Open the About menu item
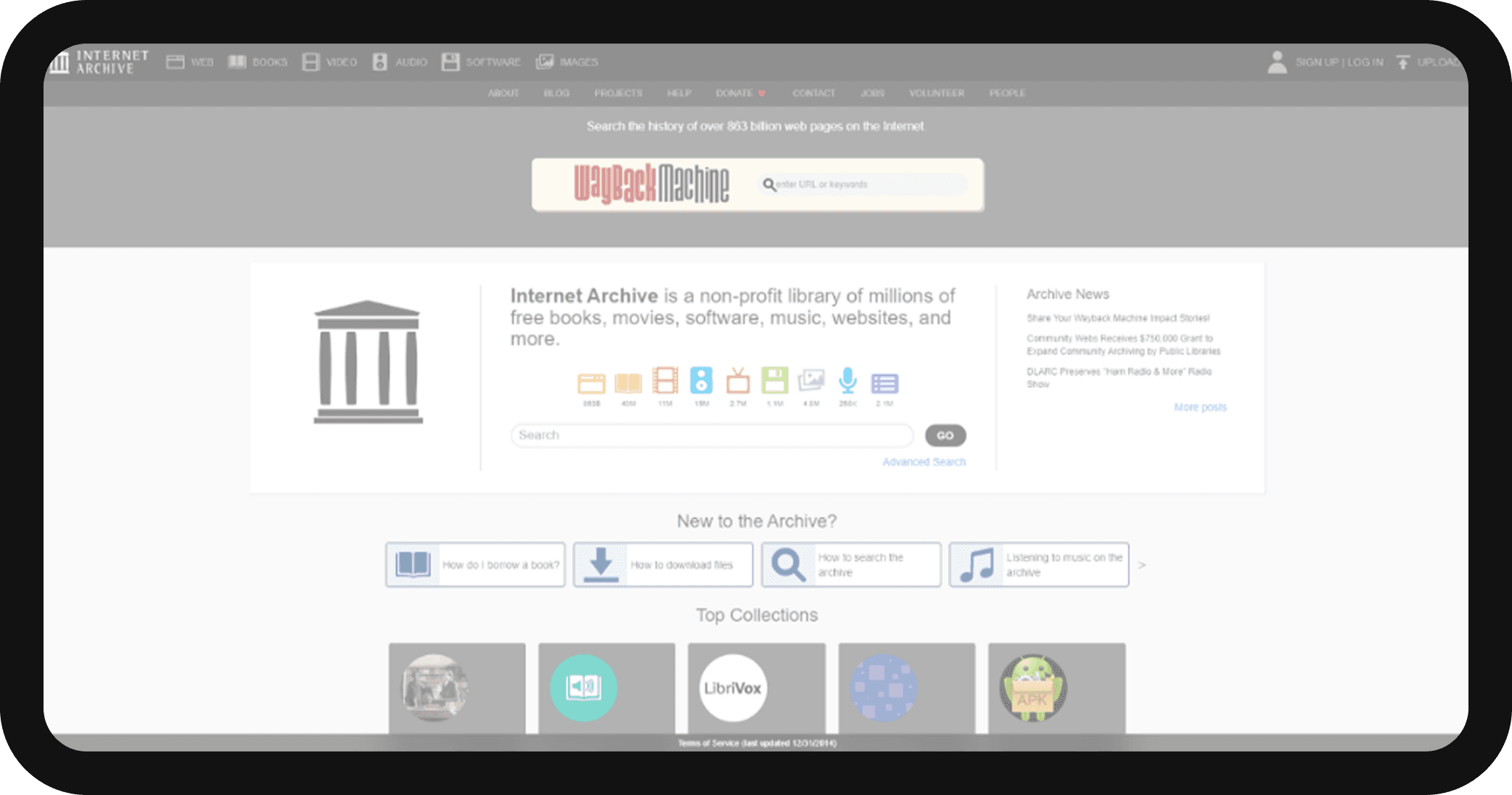Screen dimensions: 1512x795 pyautogui.click(x=504, y=94)
